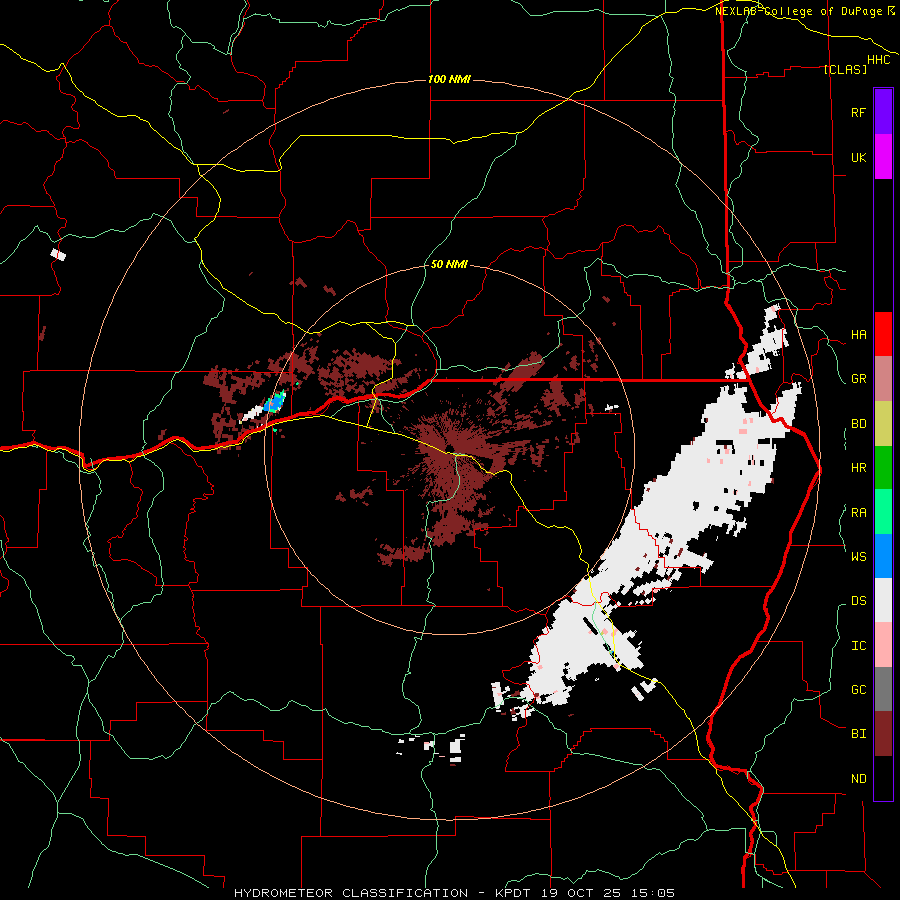This screenshot has width=900, height=900.
Task: Select the BI dark red legend swatch
Action: coord(883,734)
